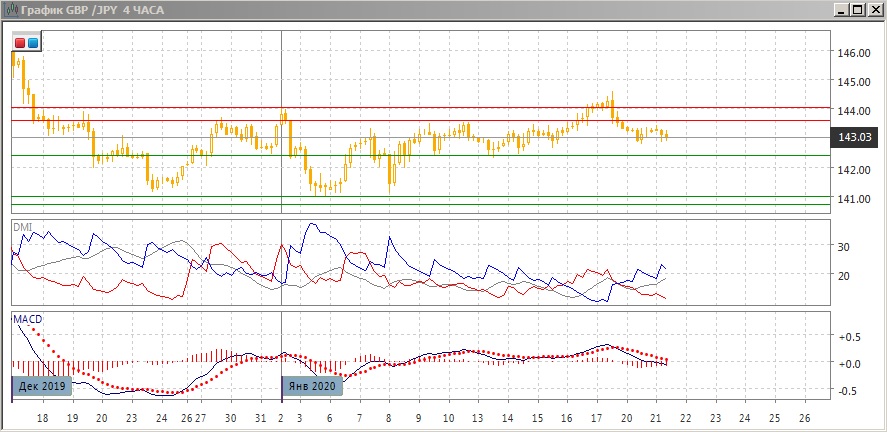Click the red square button on chart

[x=20, y=43]
